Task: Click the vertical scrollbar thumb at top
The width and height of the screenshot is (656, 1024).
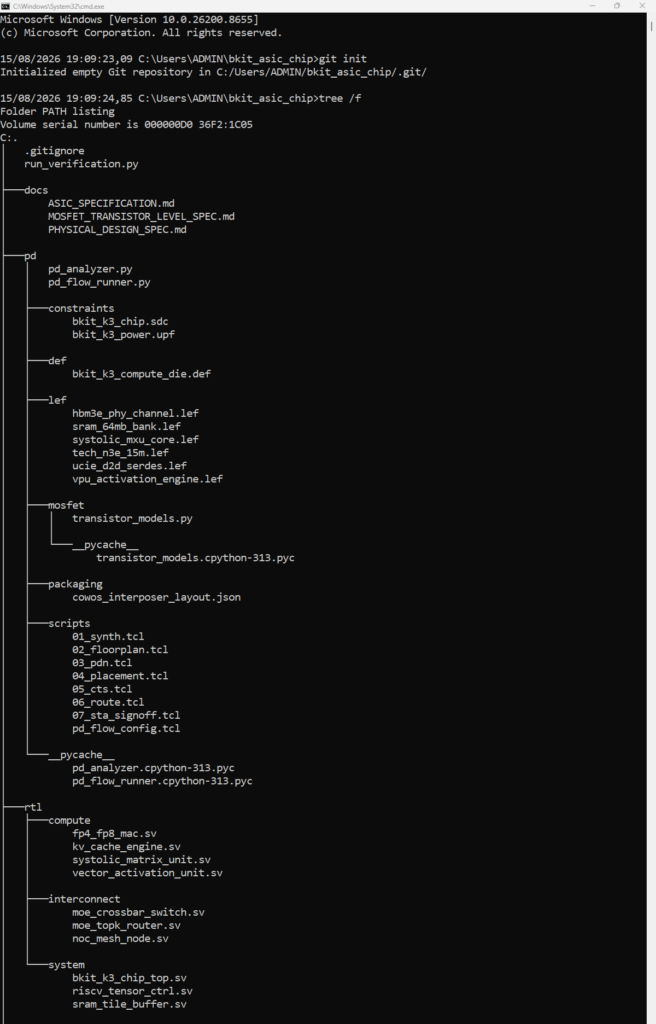Action: (651, 26)
